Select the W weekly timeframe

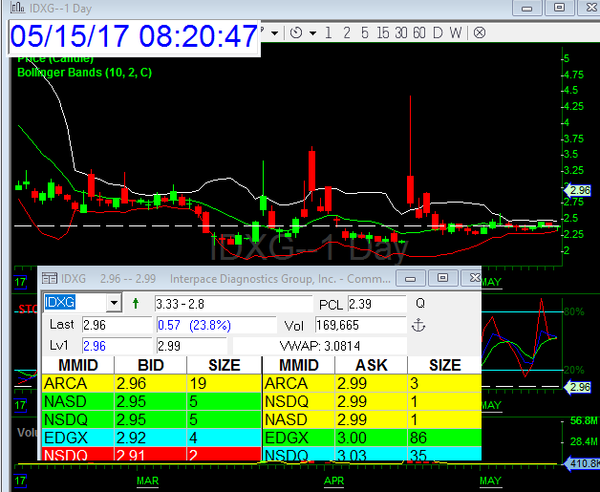[455, 32]
